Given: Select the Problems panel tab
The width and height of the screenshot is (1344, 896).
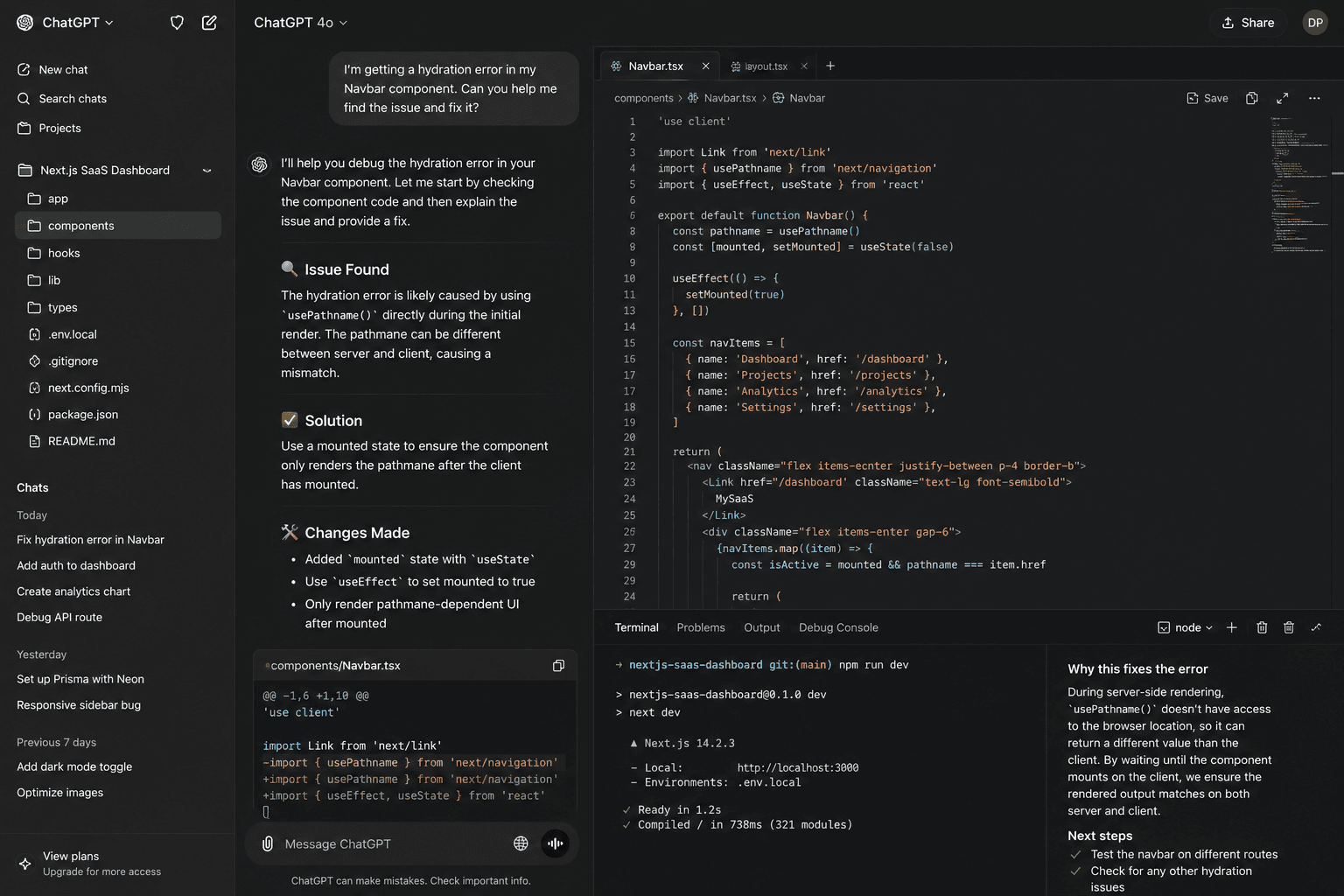Looking at the screenshot, I should pyautogui.click(x=701, y=627).
